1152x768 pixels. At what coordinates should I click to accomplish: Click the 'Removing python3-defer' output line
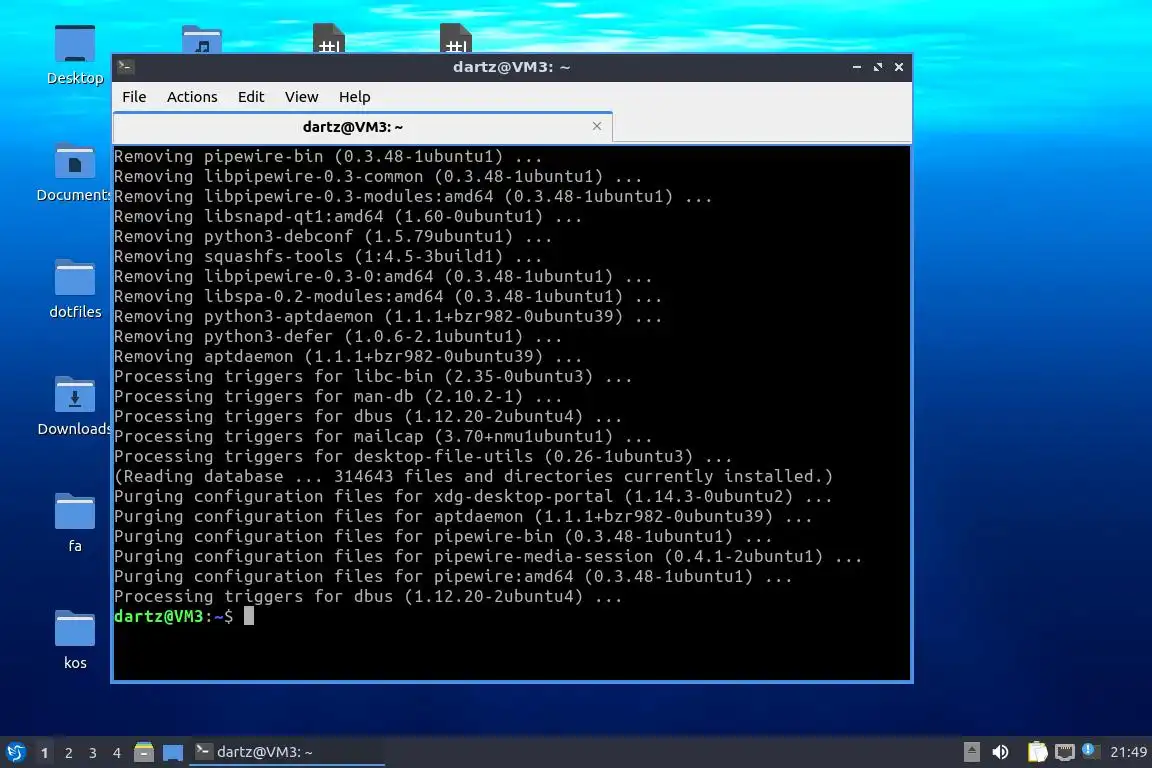point(338,337)
